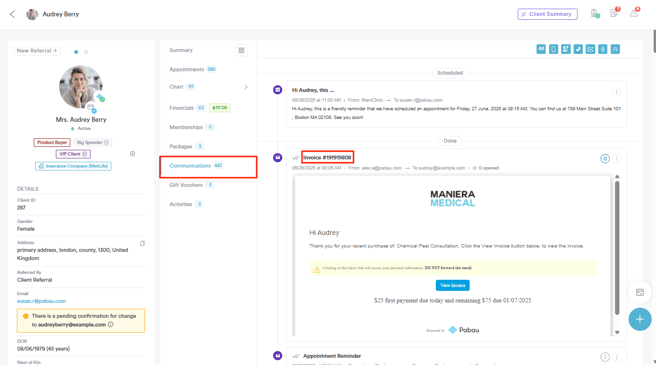Click the floating blue plus button
Image resolution: width=656 pixels, height=365 pixels.
coord(640,319)
